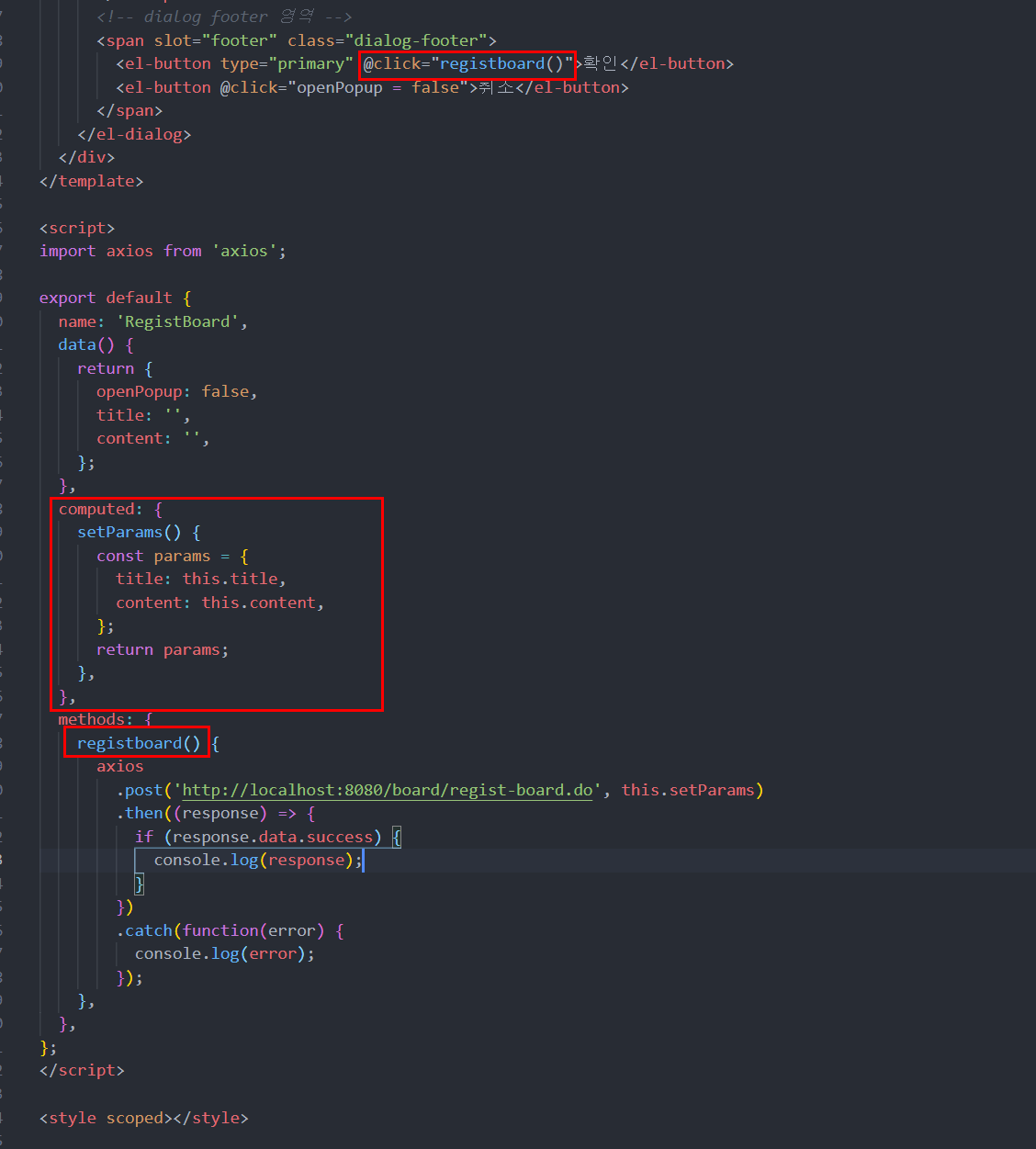Viewport: 1036px width, 1149px height.
Task: Click the return params; statement
Action: click(163, 649)
